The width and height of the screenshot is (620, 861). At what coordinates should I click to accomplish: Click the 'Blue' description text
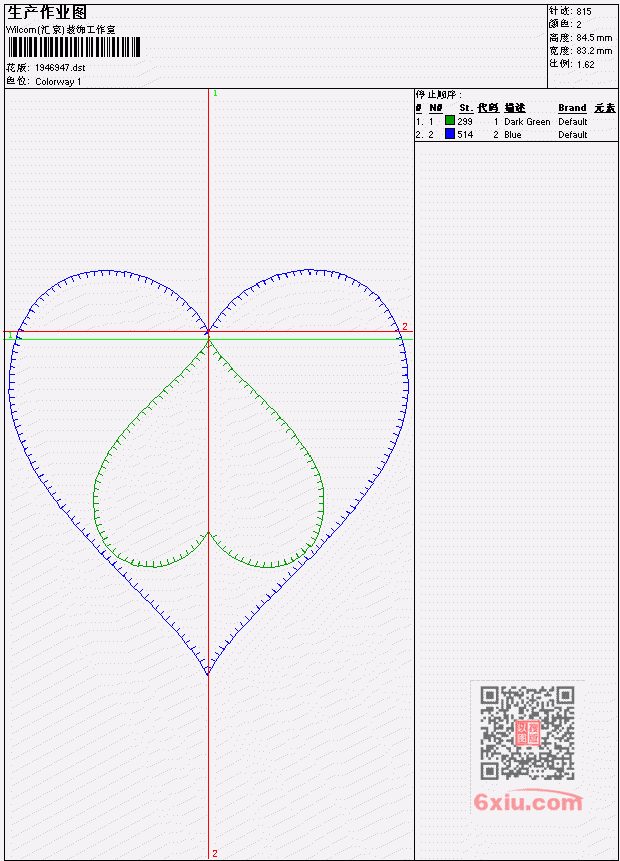[513, 135]
